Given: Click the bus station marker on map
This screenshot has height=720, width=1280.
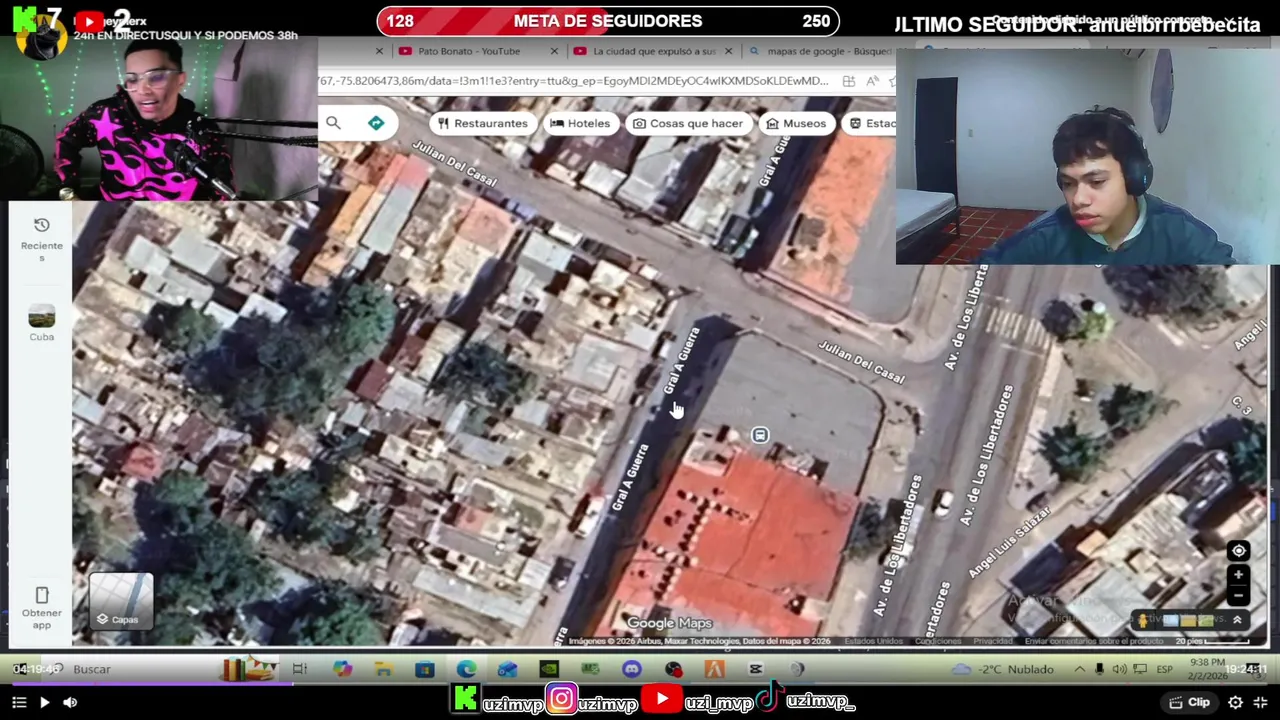Looking at the screenshot, I should tap(760, 435).
